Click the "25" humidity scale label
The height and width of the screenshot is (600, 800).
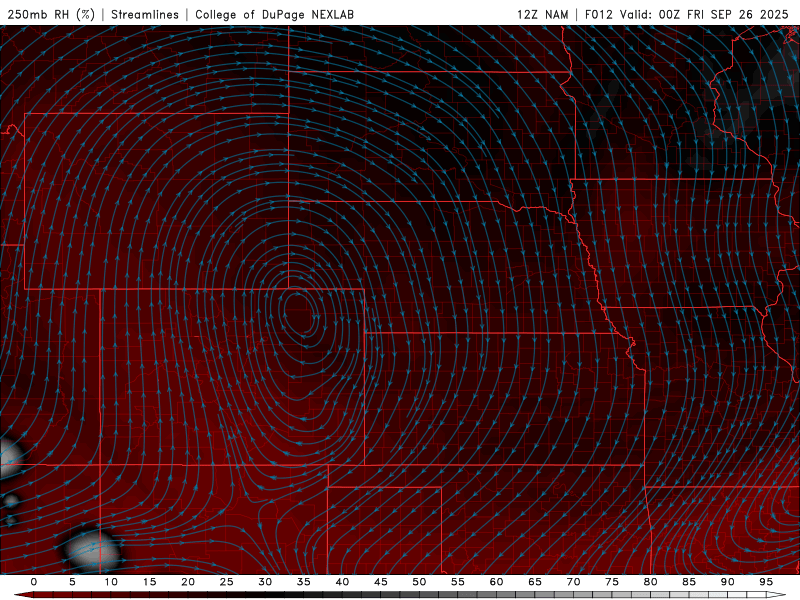(x=227, y=582)
